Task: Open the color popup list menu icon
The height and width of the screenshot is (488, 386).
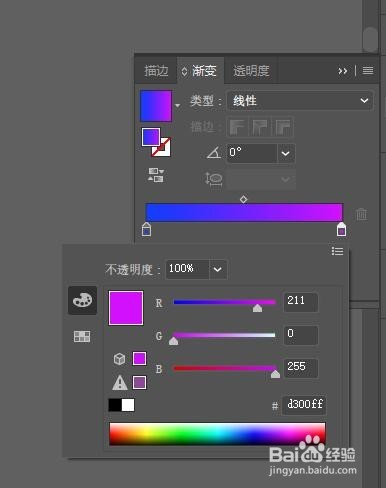Action: coord(337,251)
